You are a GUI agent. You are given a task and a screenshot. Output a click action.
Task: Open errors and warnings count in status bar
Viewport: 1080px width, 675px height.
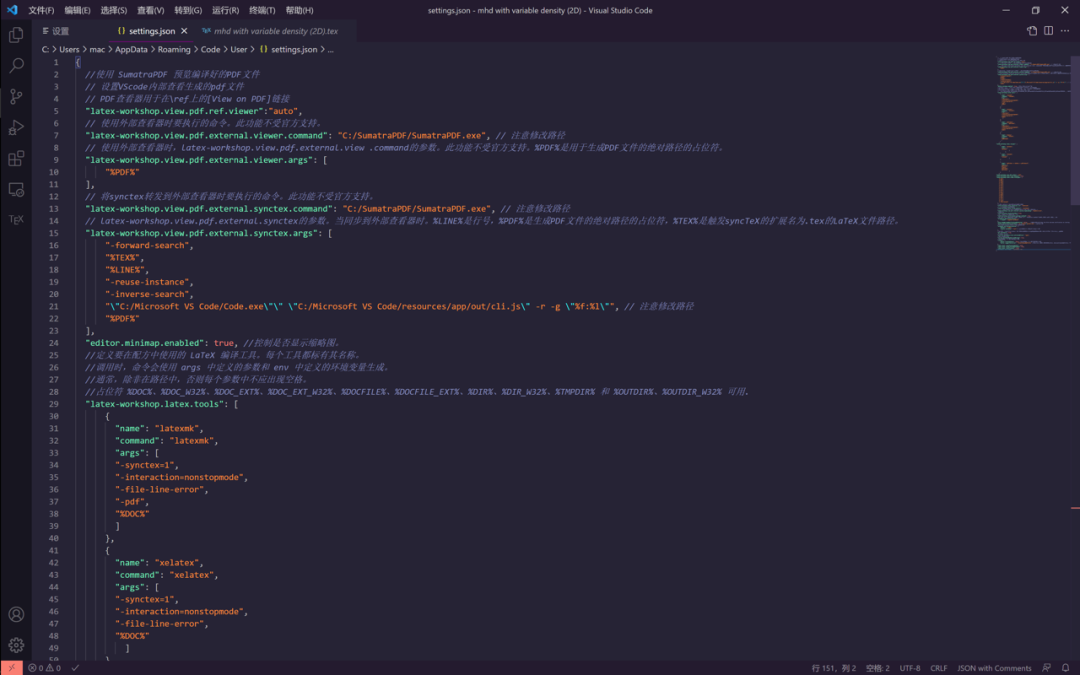click(x=44, y=667)
